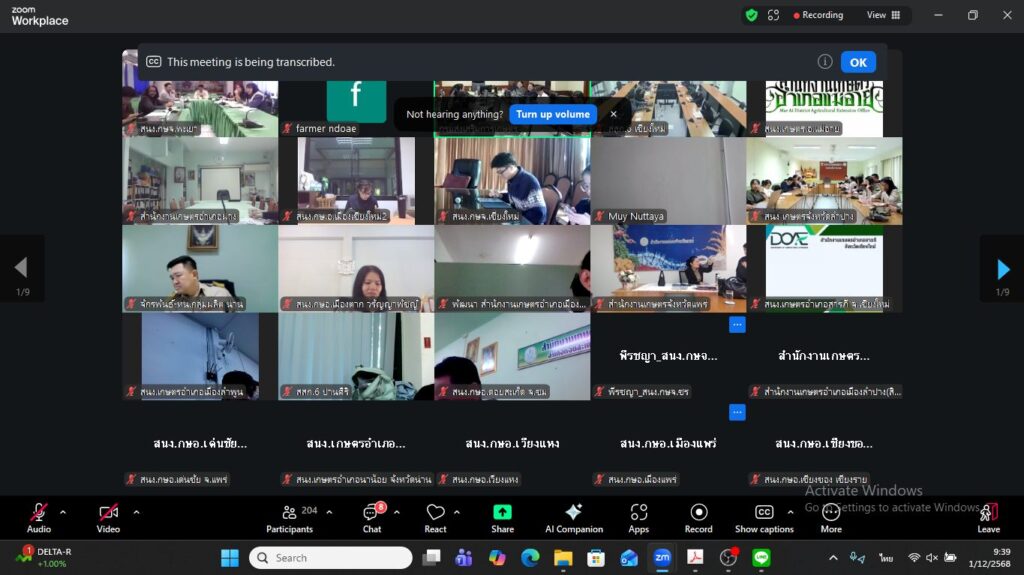
Task: Start camera using the Video button
Action: [108, 516]
